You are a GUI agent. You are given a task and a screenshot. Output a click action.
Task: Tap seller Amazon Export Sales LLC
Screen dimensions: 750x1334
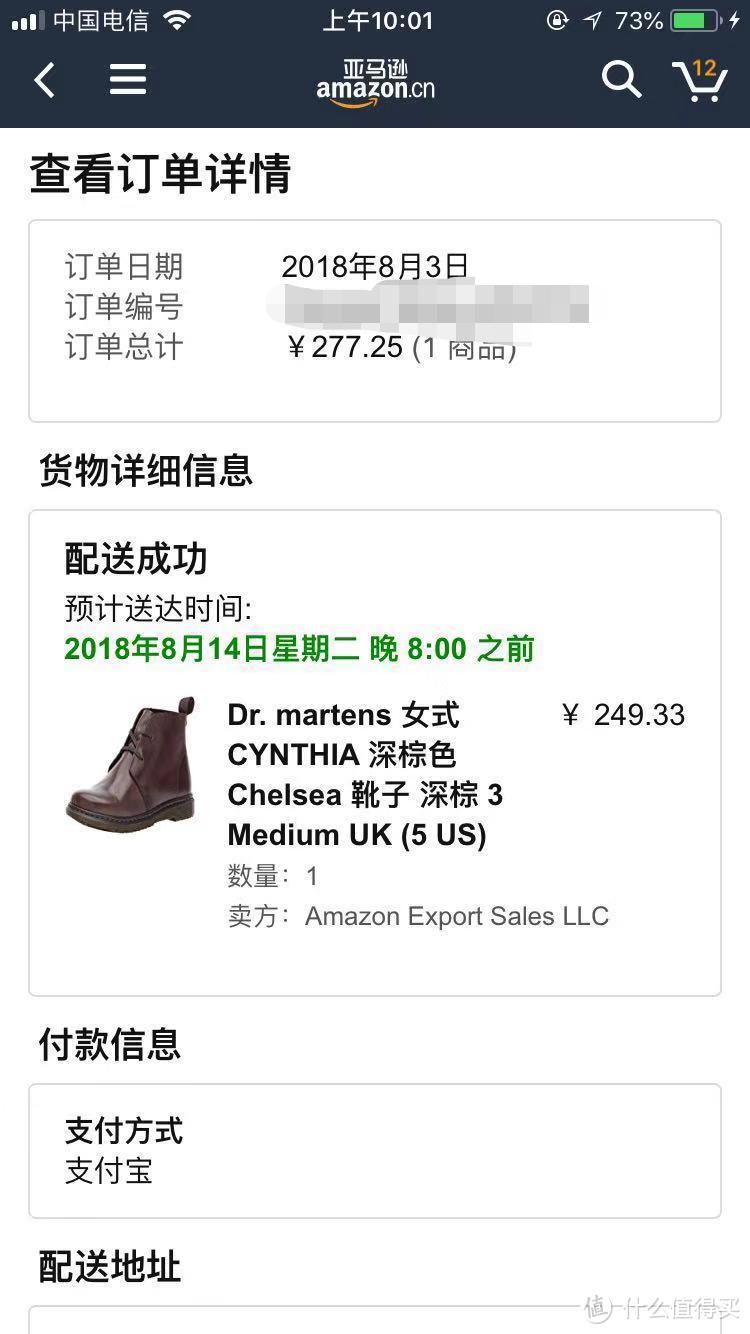pyautogui.click(x=457, y=916)
